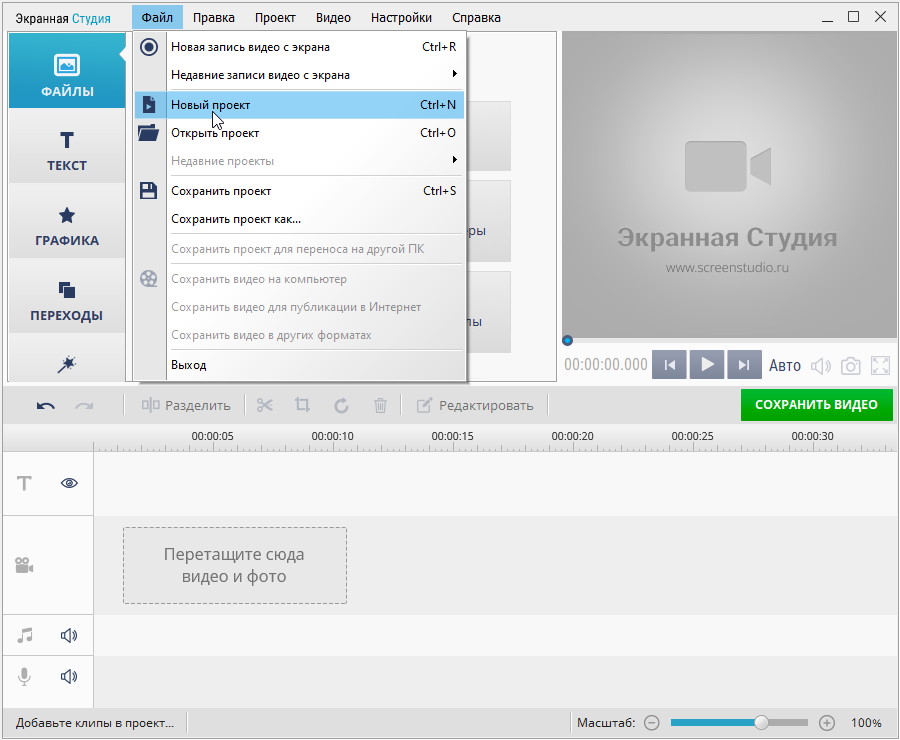Click Сохранить видео в других форматах
The image size is (900, 740).
(x=299, y=335)
